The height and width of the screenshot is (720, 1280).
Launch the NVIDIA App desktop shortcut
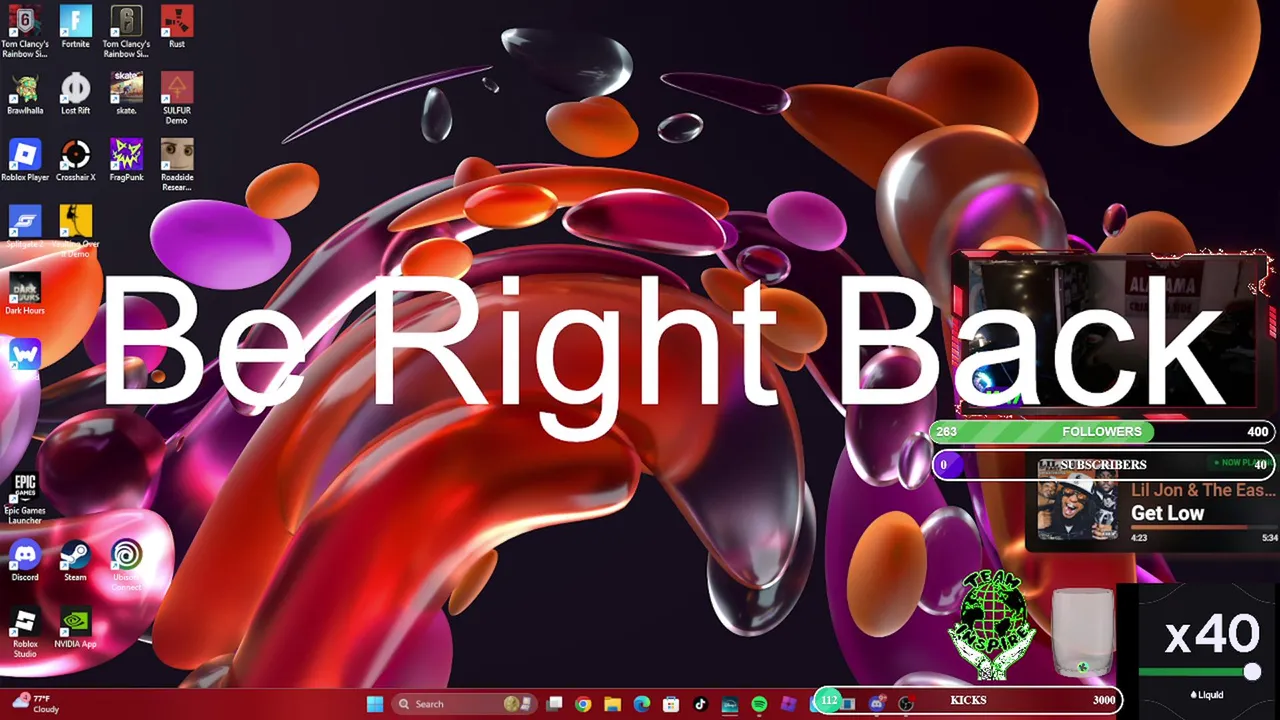[75, 627]
